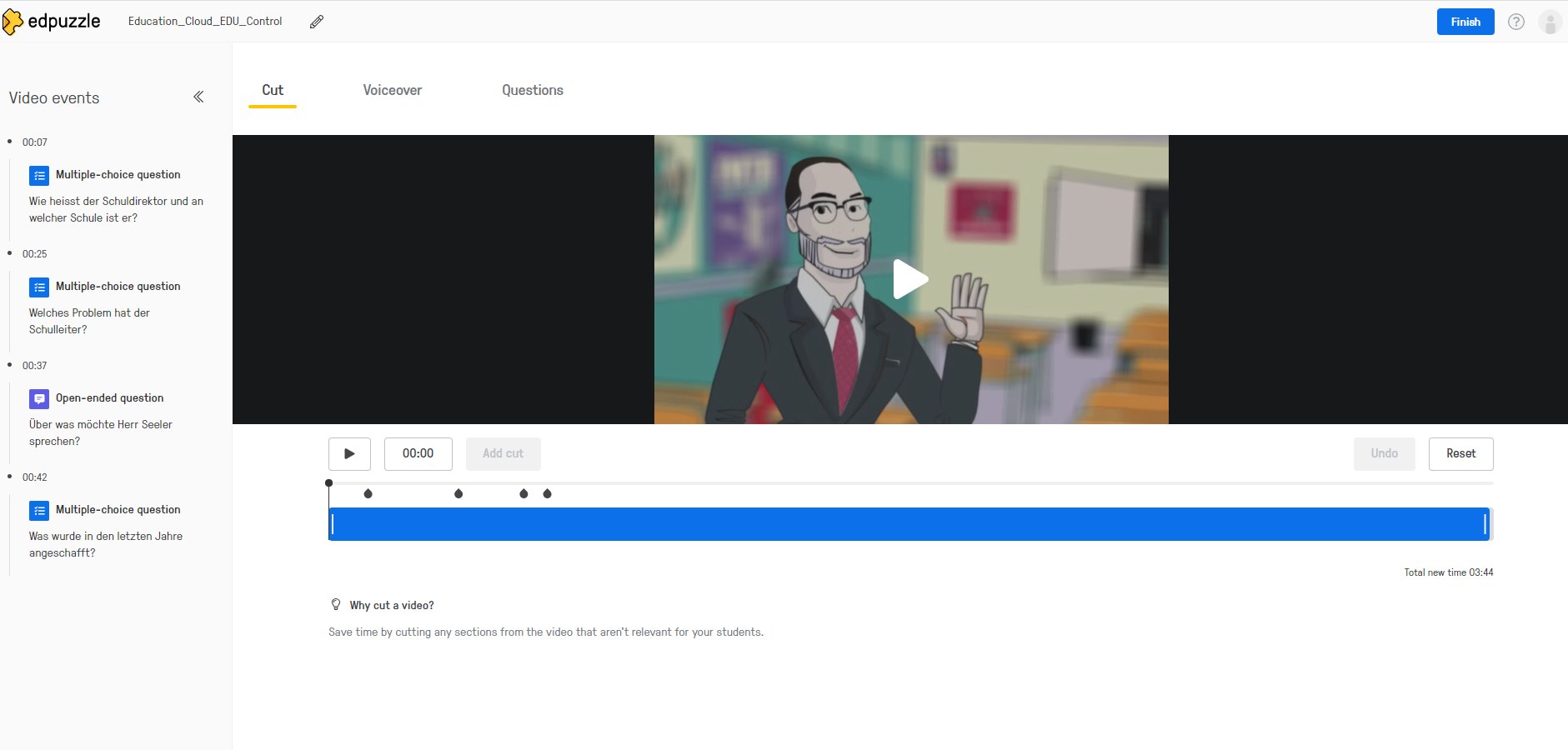Screen dimensions: 1568x750
Task: Click the 'Why cut a video?' heading
Action: point(392,606)
